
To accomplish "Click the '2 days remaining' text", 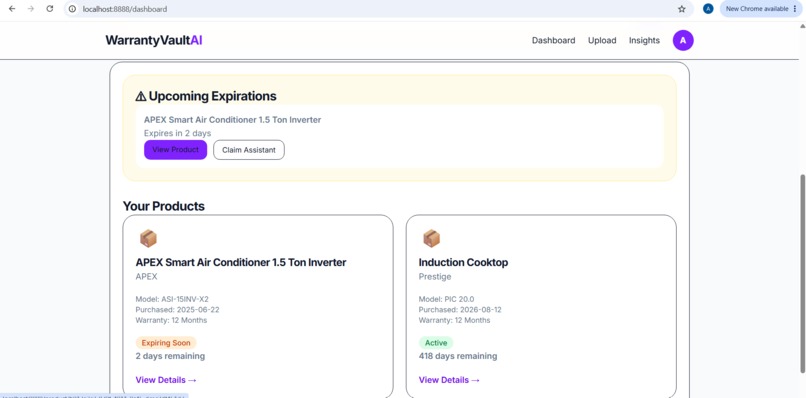I will (x=170, y=356).
